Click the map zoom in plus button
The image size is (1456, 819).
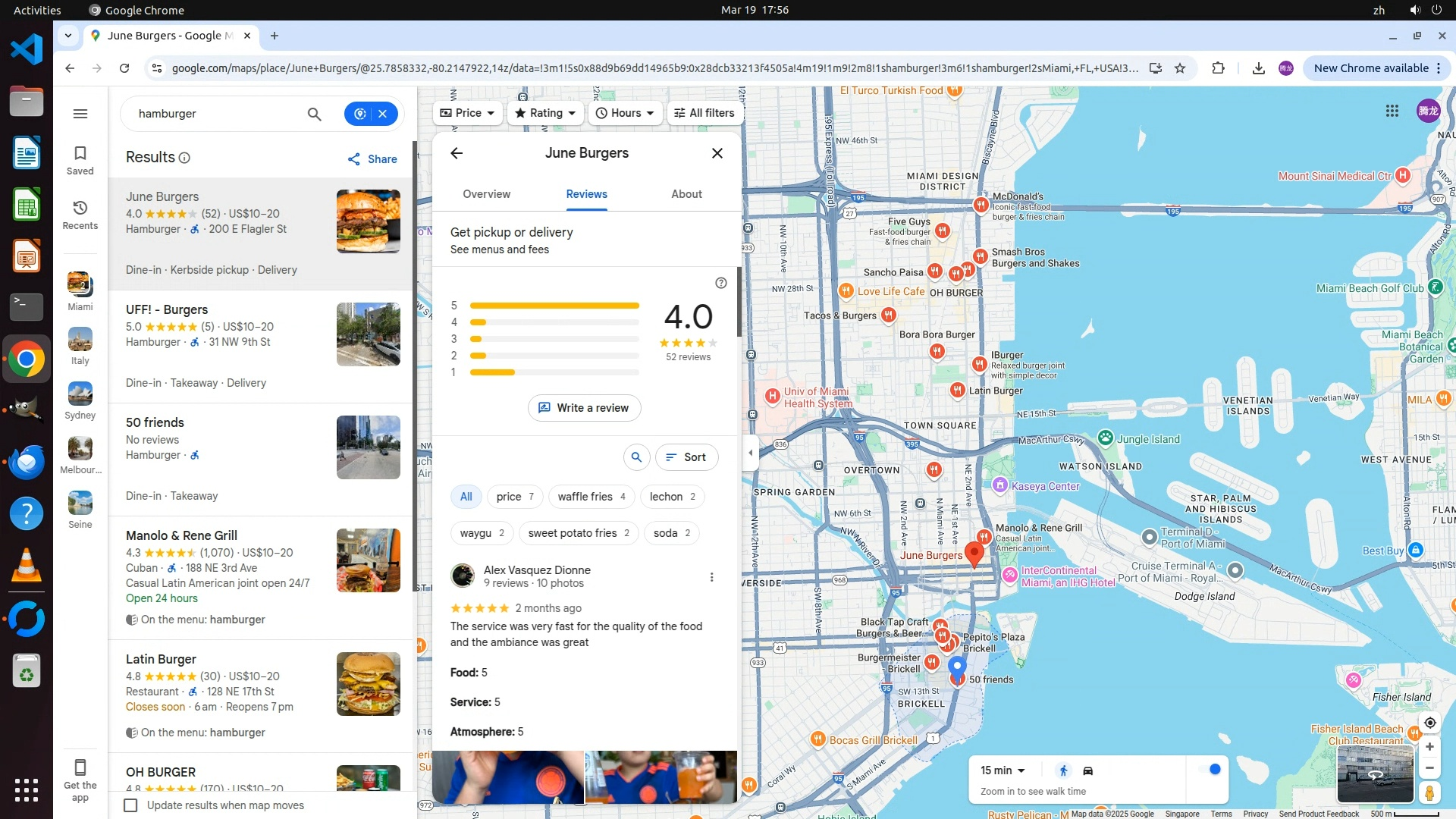[x=1429, y=747]
